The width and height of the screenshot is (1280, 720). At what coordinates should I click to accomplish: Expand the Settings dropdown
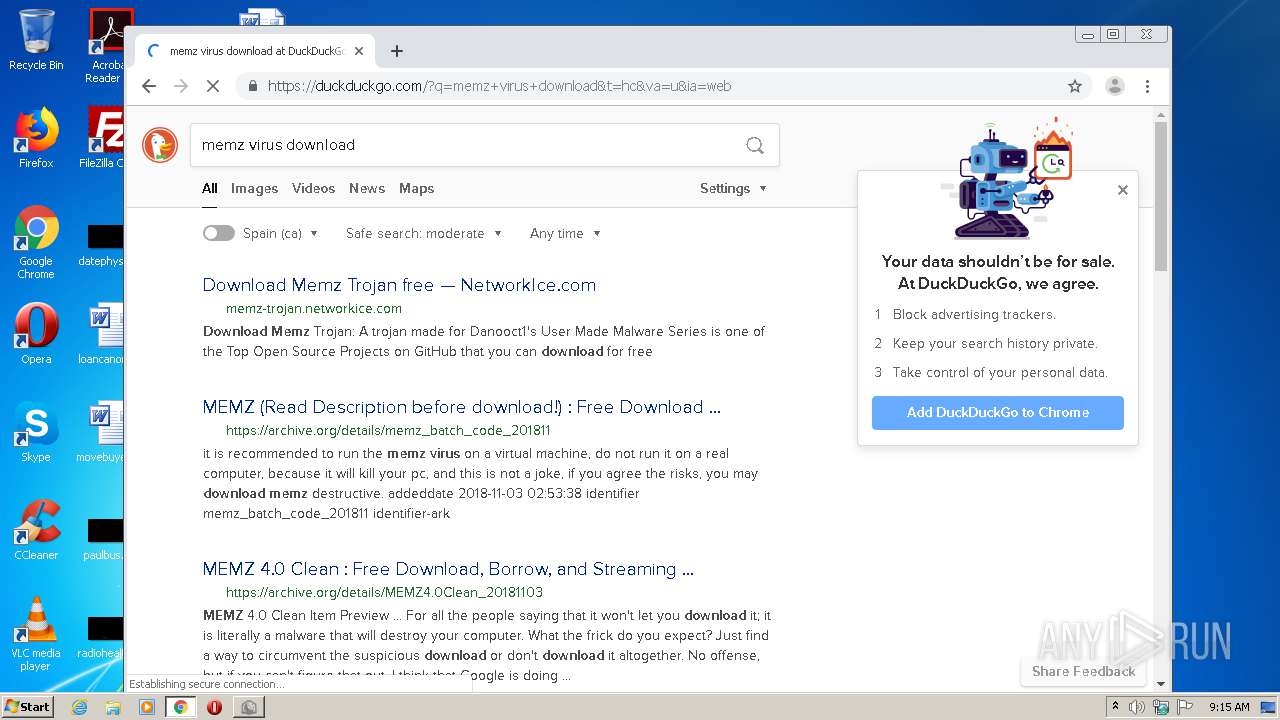(x=733, y=188)
